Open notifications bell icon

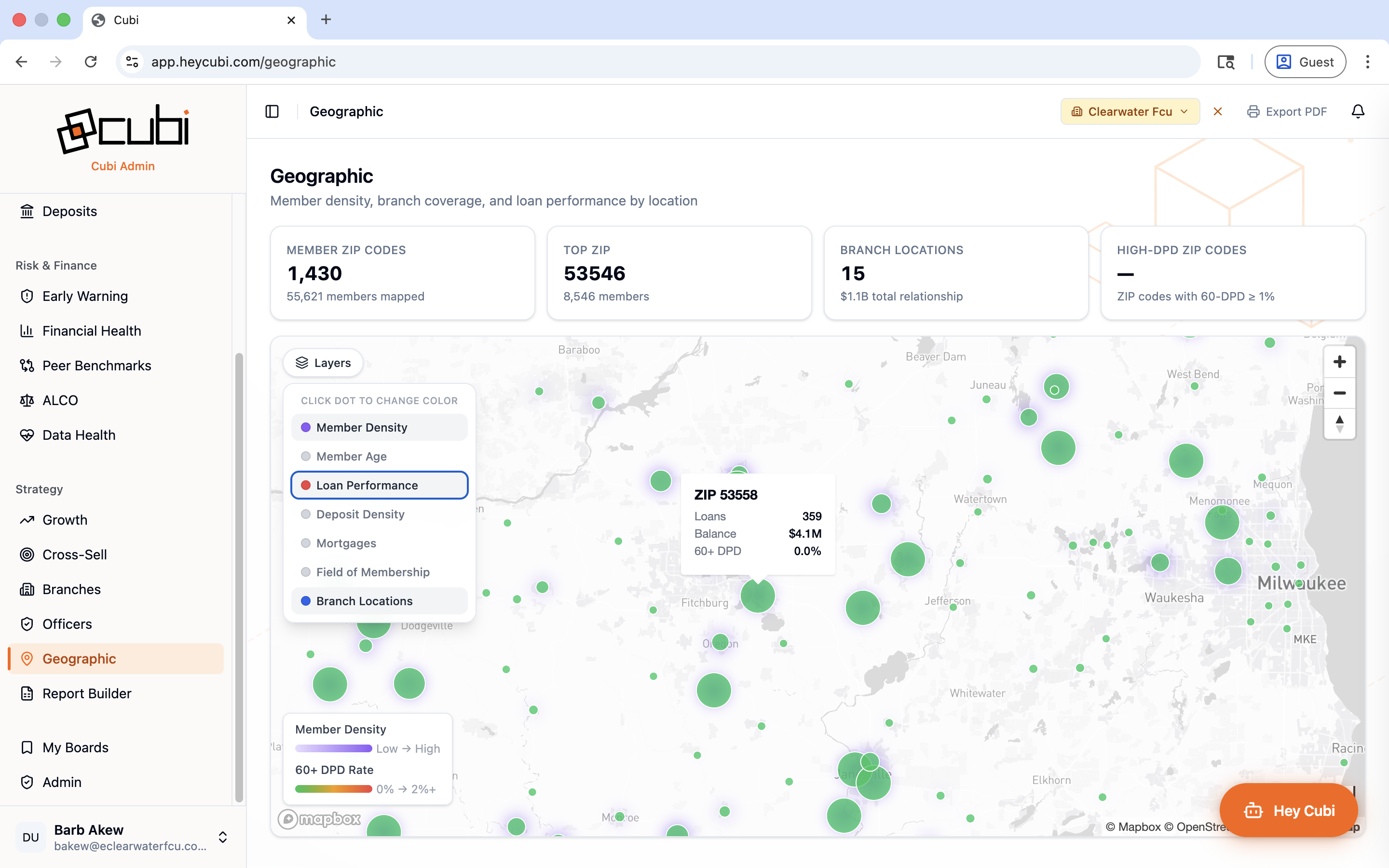(x=1358, y=111)
